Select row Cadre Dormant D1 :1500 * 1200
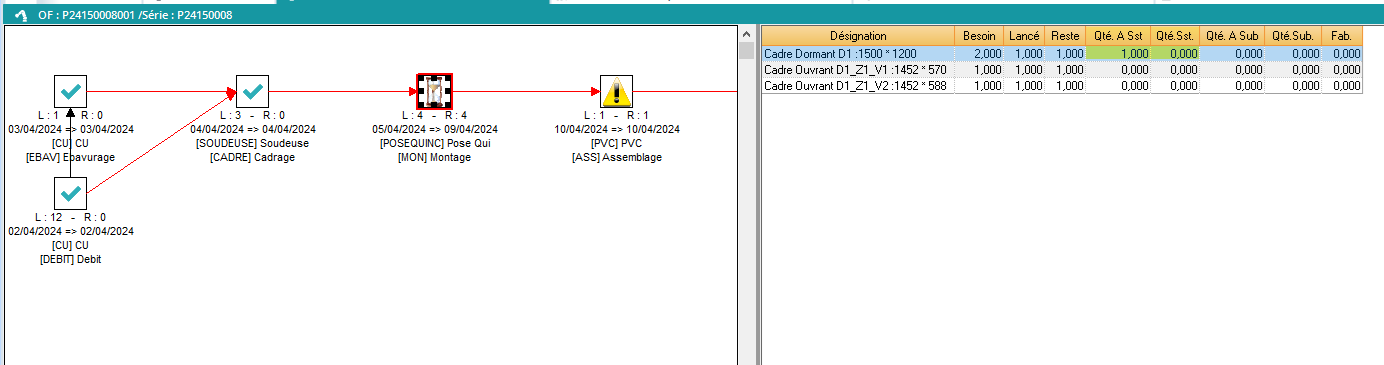The image size is (1384, 365). [x=1062, y=54]
